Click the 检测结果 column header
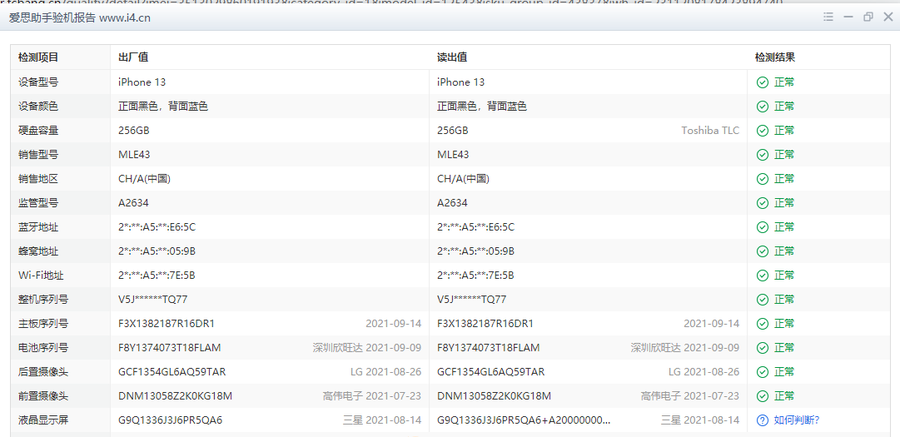This screenshot has width=900, height=437. (x=775, y=57)
